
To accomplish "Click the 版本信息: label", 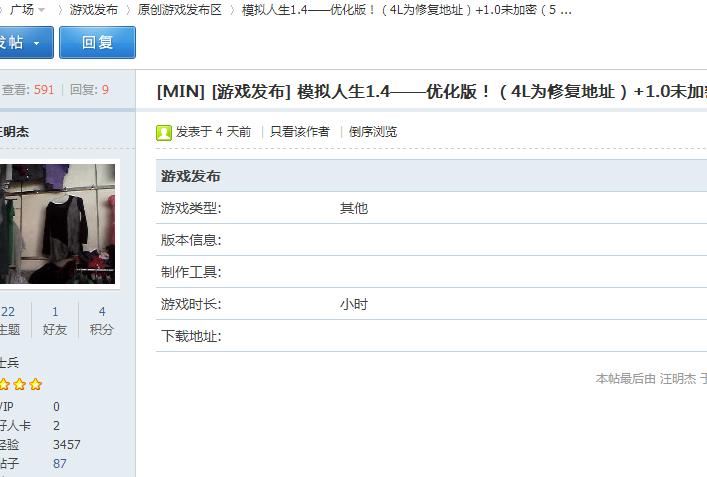I will (191, 240).
